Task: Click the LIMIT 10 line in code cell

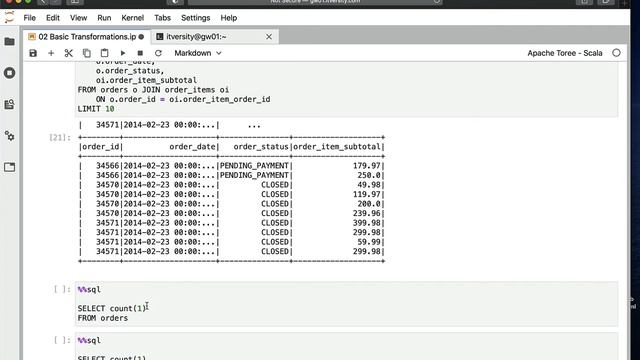Action: click(96, 109)
